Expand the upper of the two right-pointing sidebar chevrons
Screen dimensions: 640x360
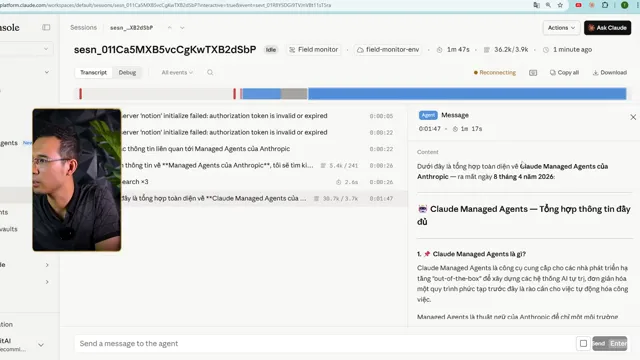pyautogui.click(x=47, y=265)
